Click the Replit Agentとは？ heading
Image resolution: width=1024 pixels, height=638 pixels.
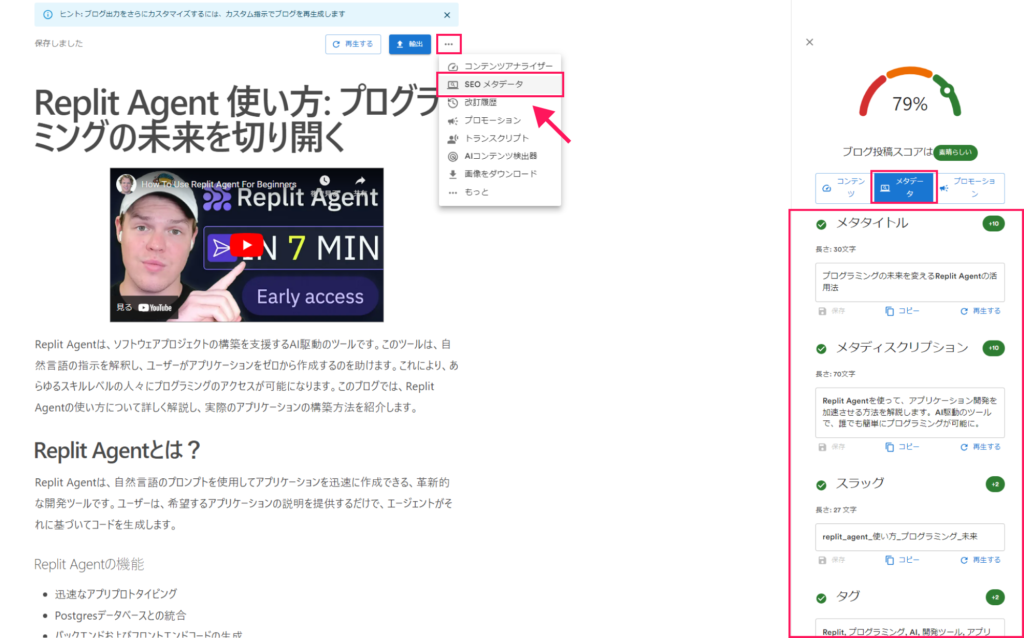pos(118,451)
